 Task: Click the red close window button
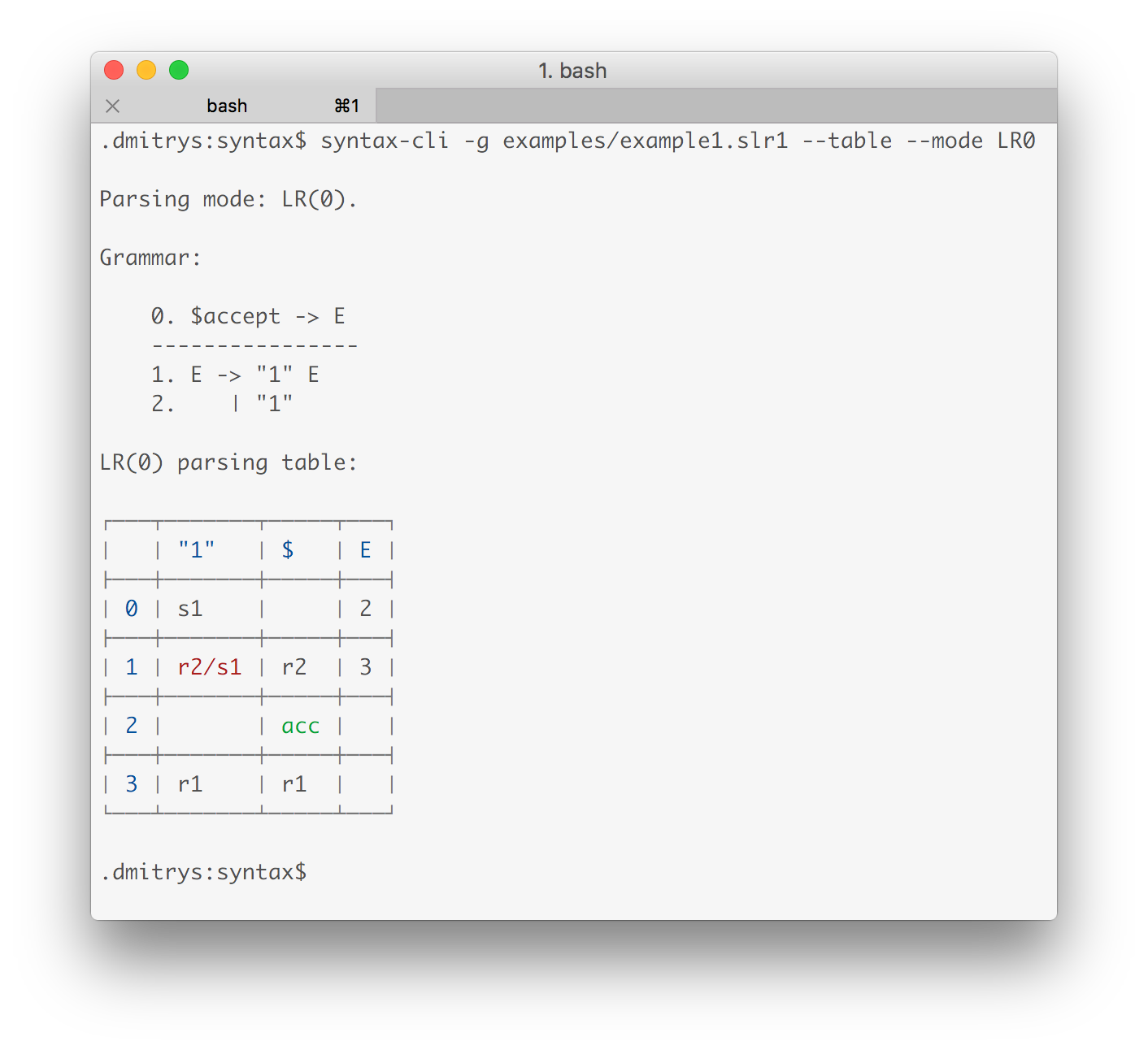(114, 71)
